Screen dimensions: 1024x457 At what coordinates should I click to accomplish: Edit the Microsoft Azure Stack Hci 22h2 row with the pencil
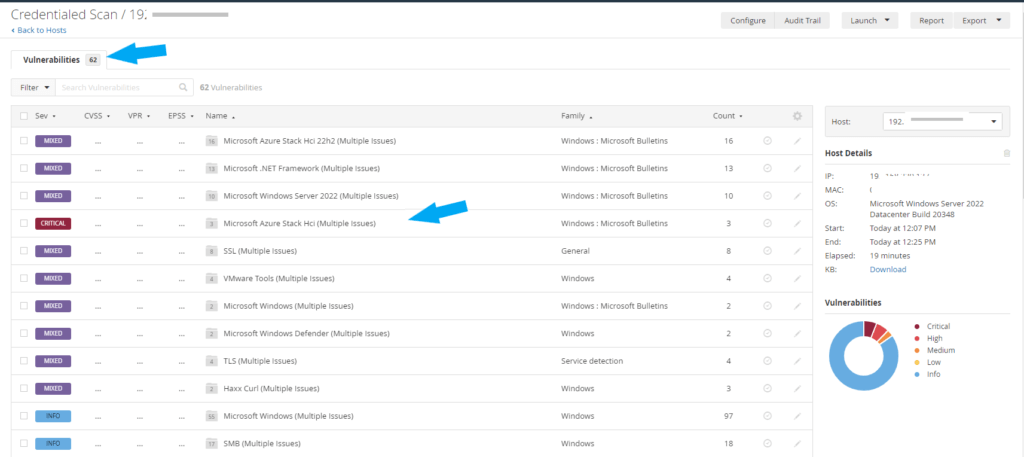pyautogui.click(x=797, y=141)
